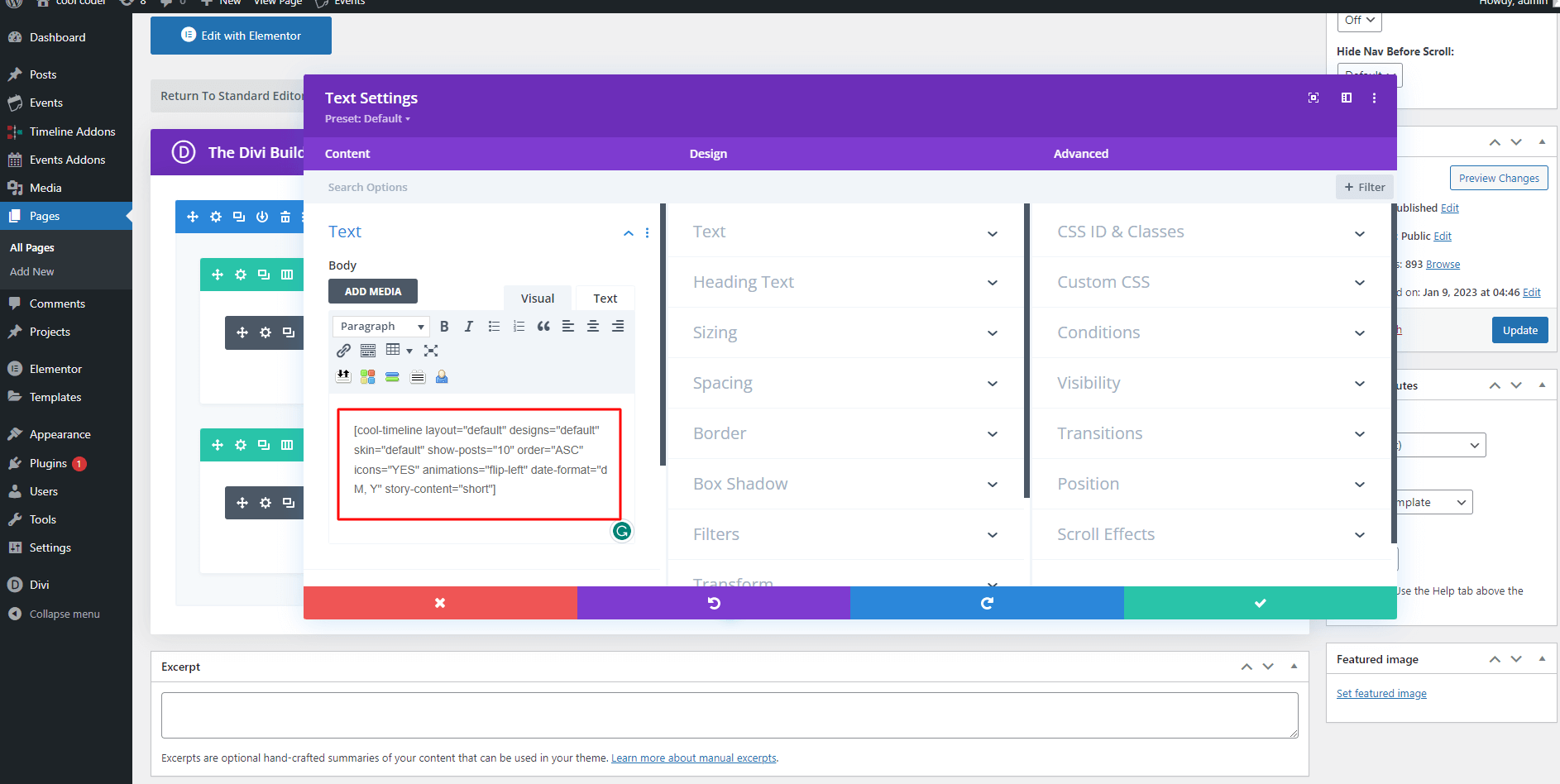Click Return To Standard Editor button
1560x784 pixels.
click(x=228, y=96)
